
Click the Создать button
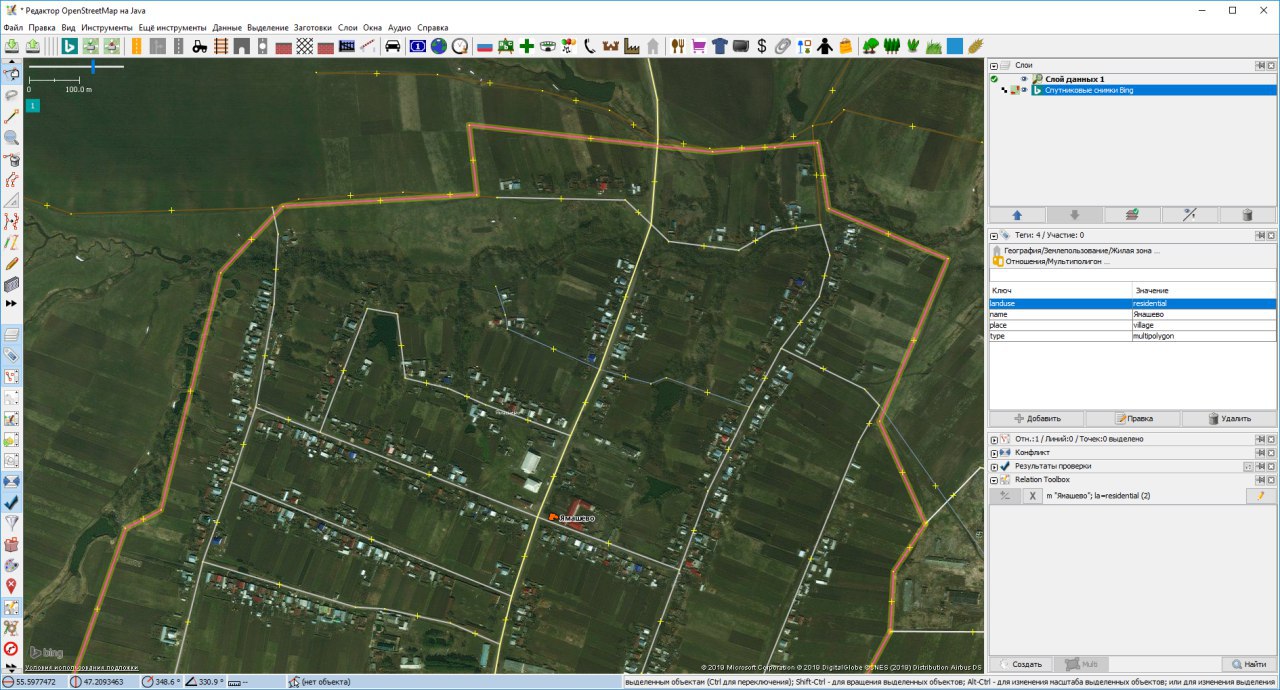pyautogui.click(x=1021, y=664)
